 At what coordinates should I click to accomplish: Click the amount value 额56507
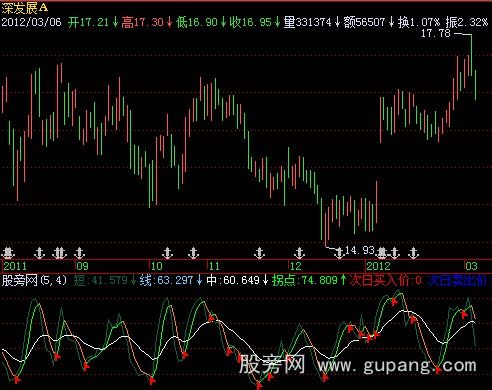(x=364, y=22)
